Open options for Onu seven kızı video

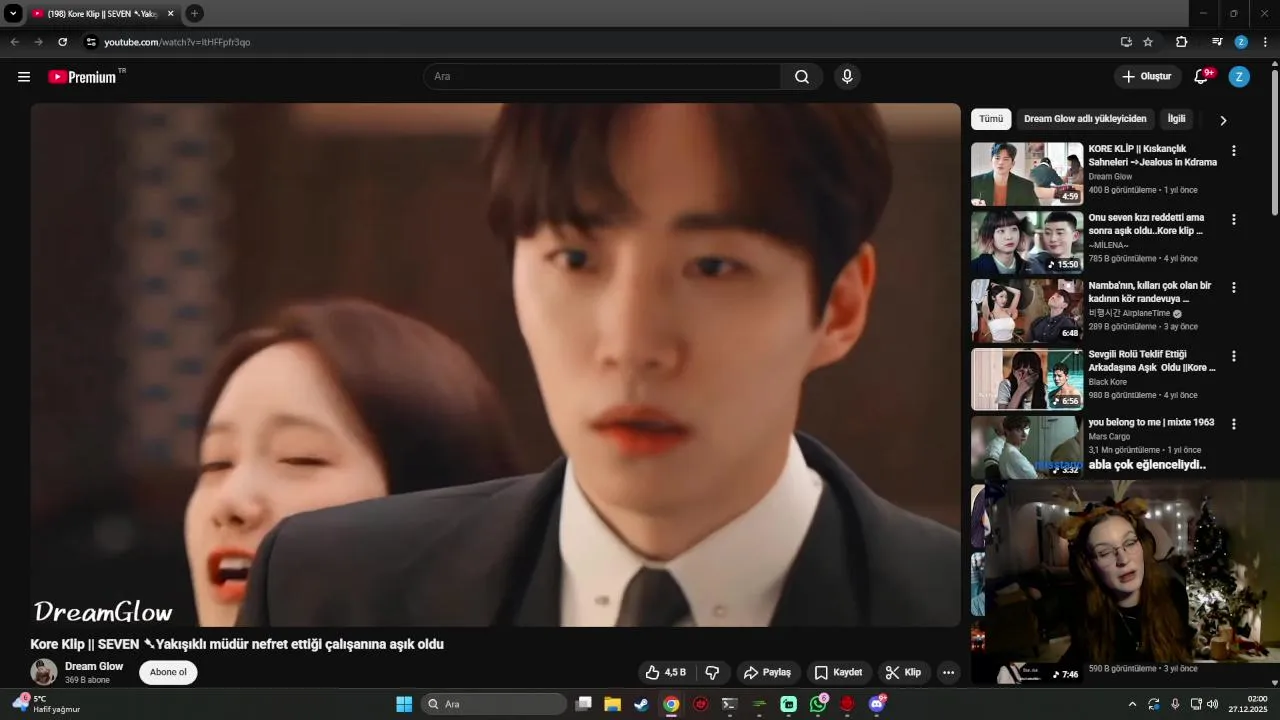coord(1233,219)
